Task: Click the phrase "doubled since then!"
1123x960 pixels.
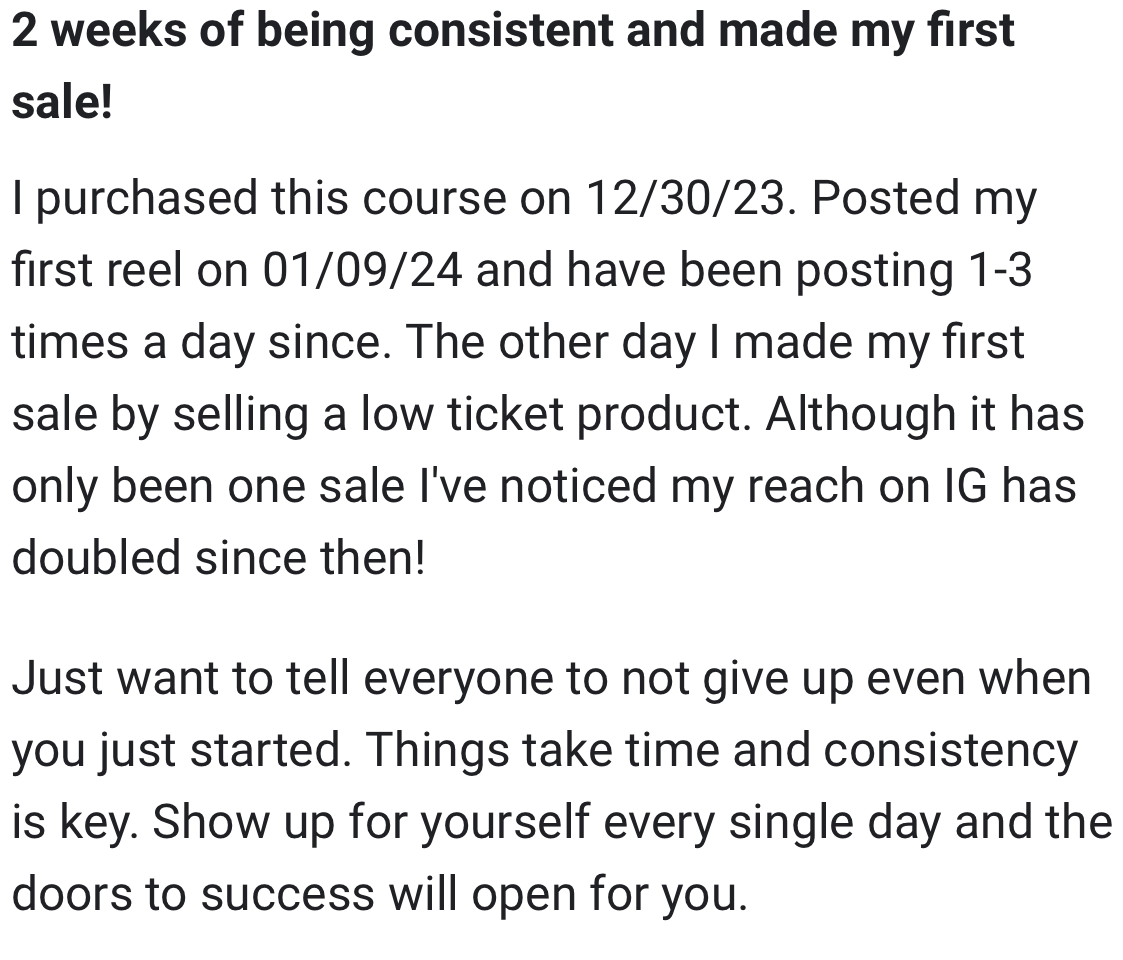Action: point(219,557)
